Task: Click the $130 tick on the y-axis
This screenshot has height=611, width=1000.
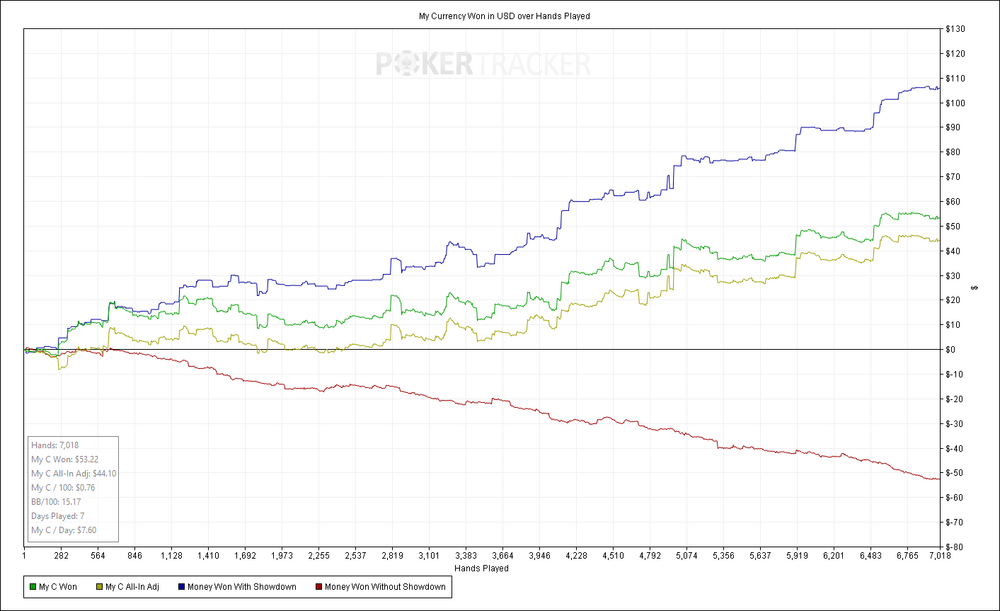Action: point(956,29)
